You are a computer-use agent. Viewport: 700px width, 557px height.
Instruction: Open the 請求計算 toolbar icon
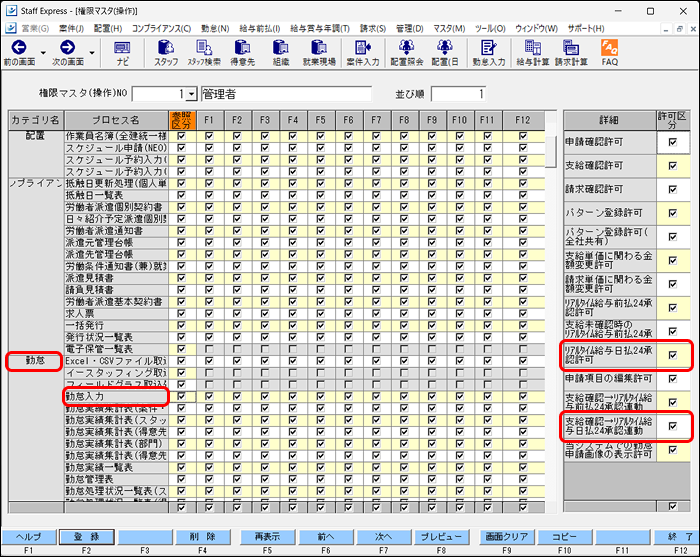click(x=571, y=53)
